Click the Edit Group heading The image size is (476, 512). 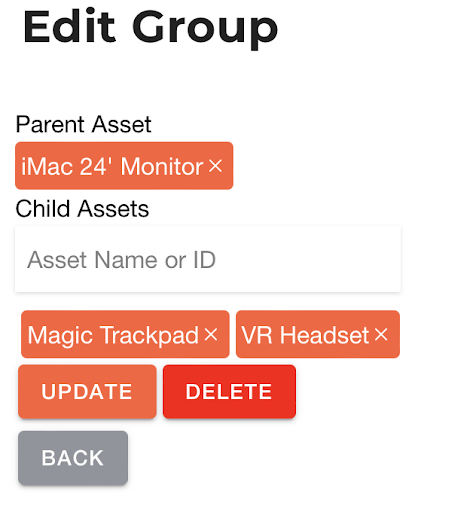150,28
